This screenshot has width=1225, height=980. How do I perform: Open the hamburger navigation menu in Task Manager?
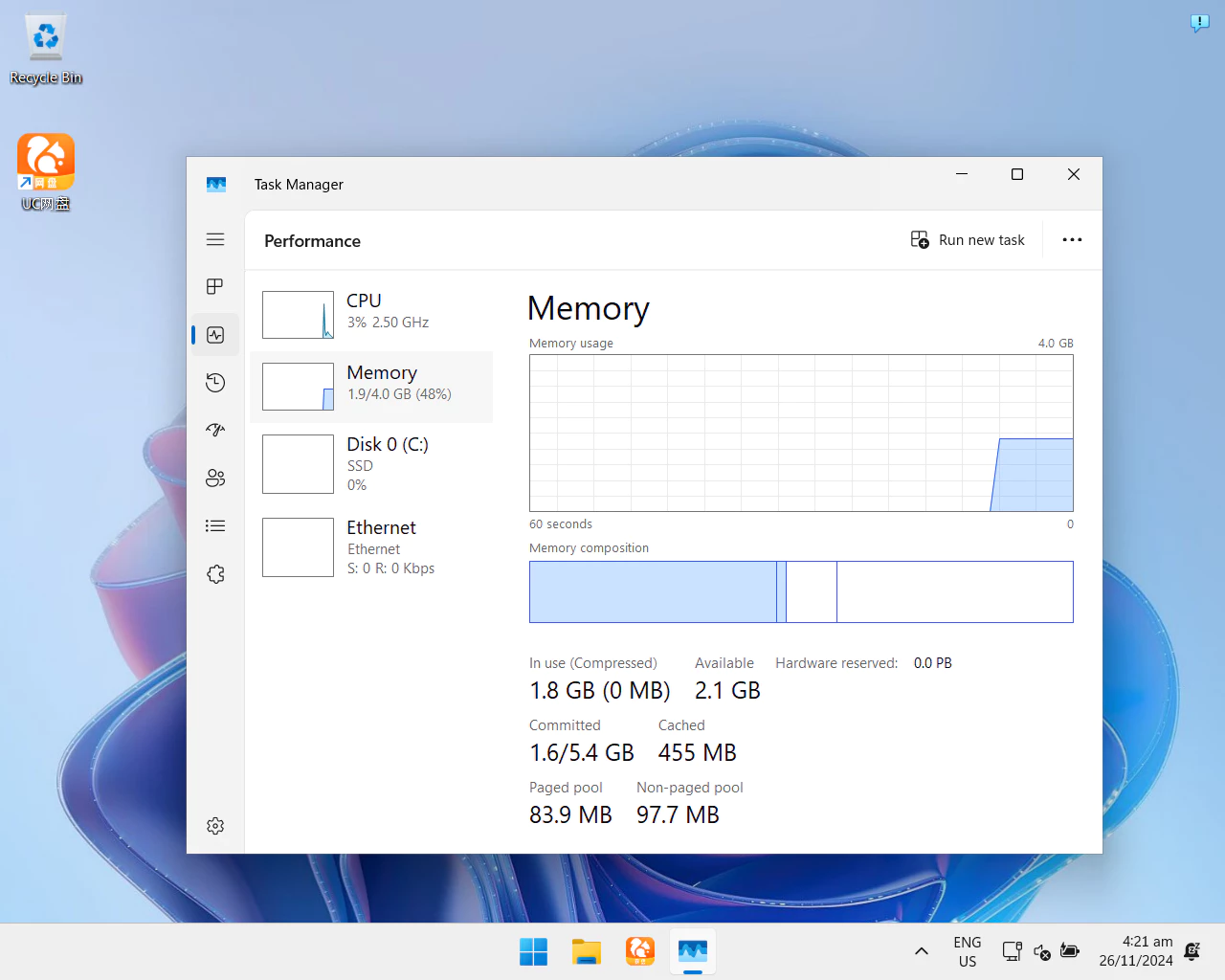(x=215, y=239)
